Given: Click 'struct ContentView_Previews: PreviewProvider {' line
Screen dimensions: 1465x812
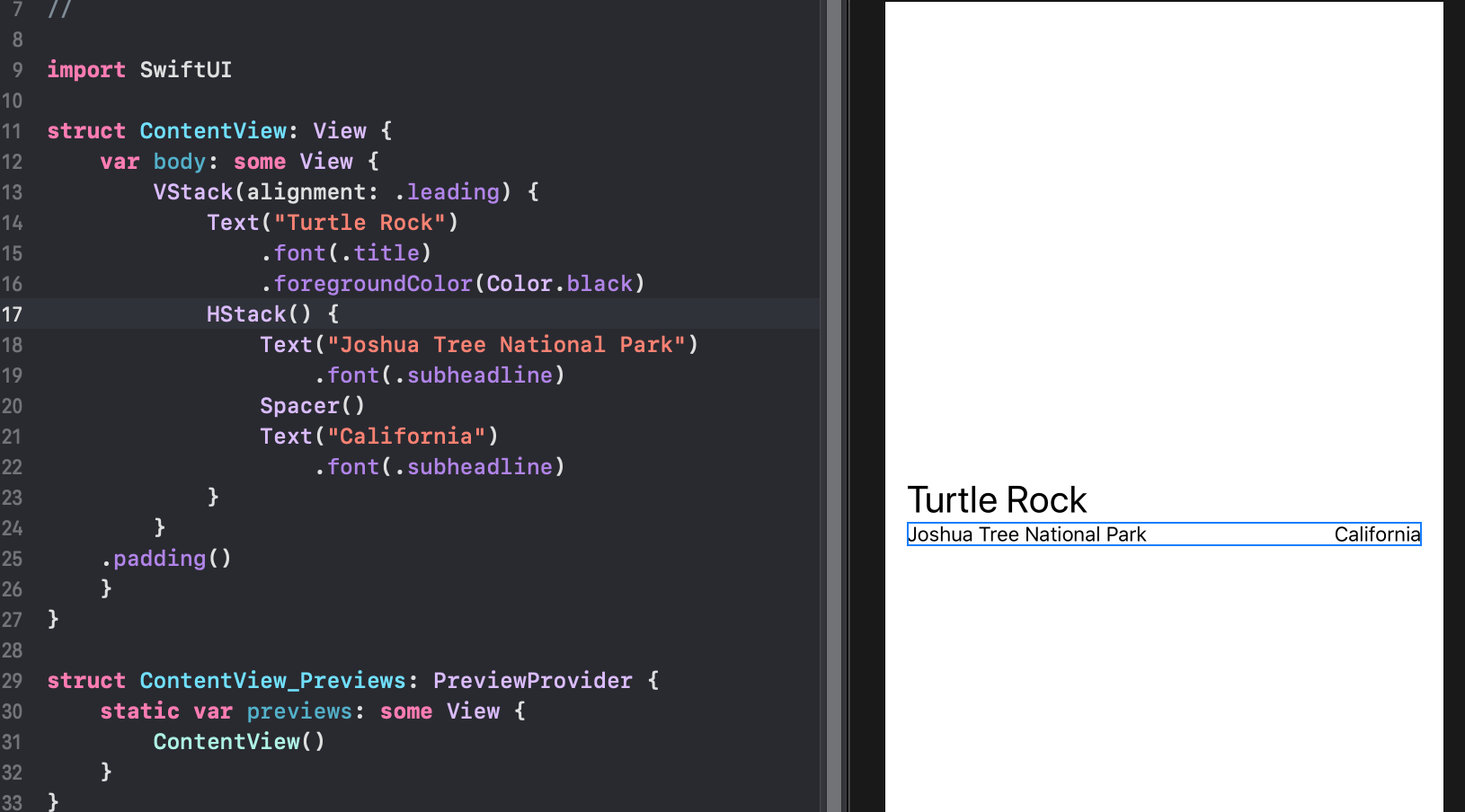Looking at the screenshot, I should point(353,681).
